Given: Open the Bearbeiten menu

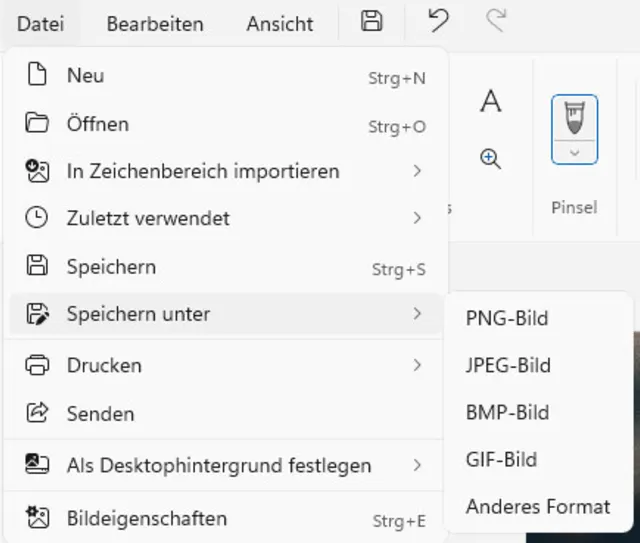Looking at the screenshot, I should (155, 23).
